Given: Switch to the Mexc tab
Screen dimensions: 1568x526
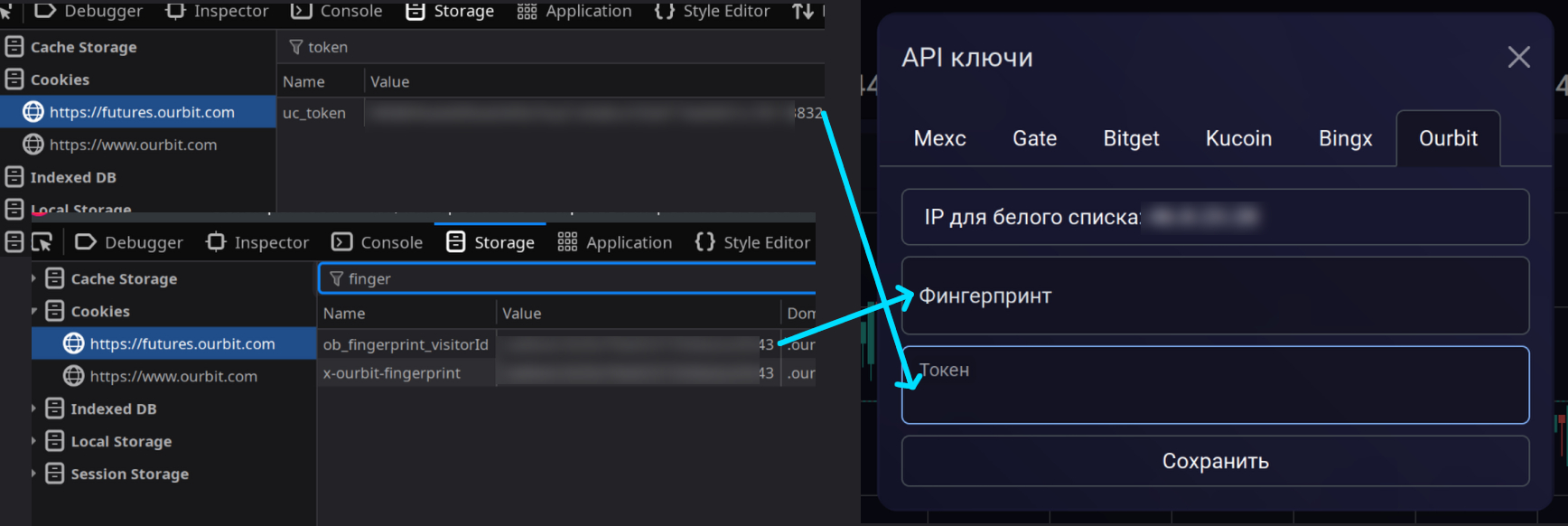Looking at the screenshot, I should click(x=939, y=138).
